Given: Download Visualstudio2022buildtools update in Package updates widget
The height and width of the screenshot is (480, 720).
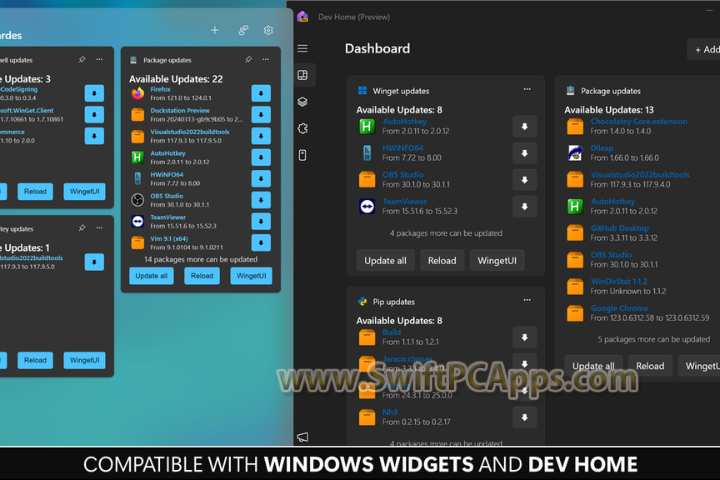Looking at the screenshot, I should pos(261,136).
